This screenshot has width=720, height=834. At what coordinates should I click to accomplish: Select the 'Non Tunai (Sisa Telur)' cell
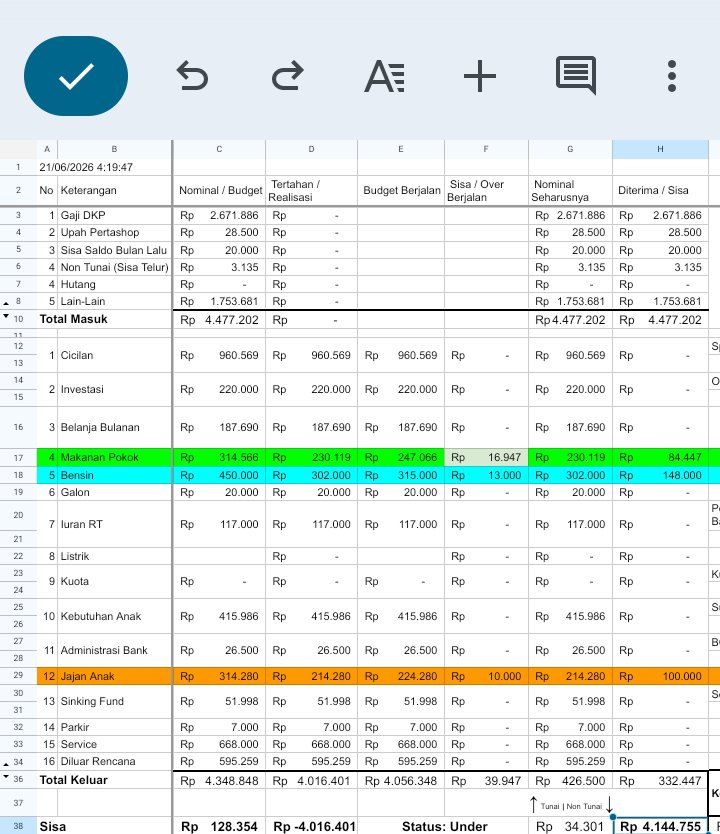point(114,267)
